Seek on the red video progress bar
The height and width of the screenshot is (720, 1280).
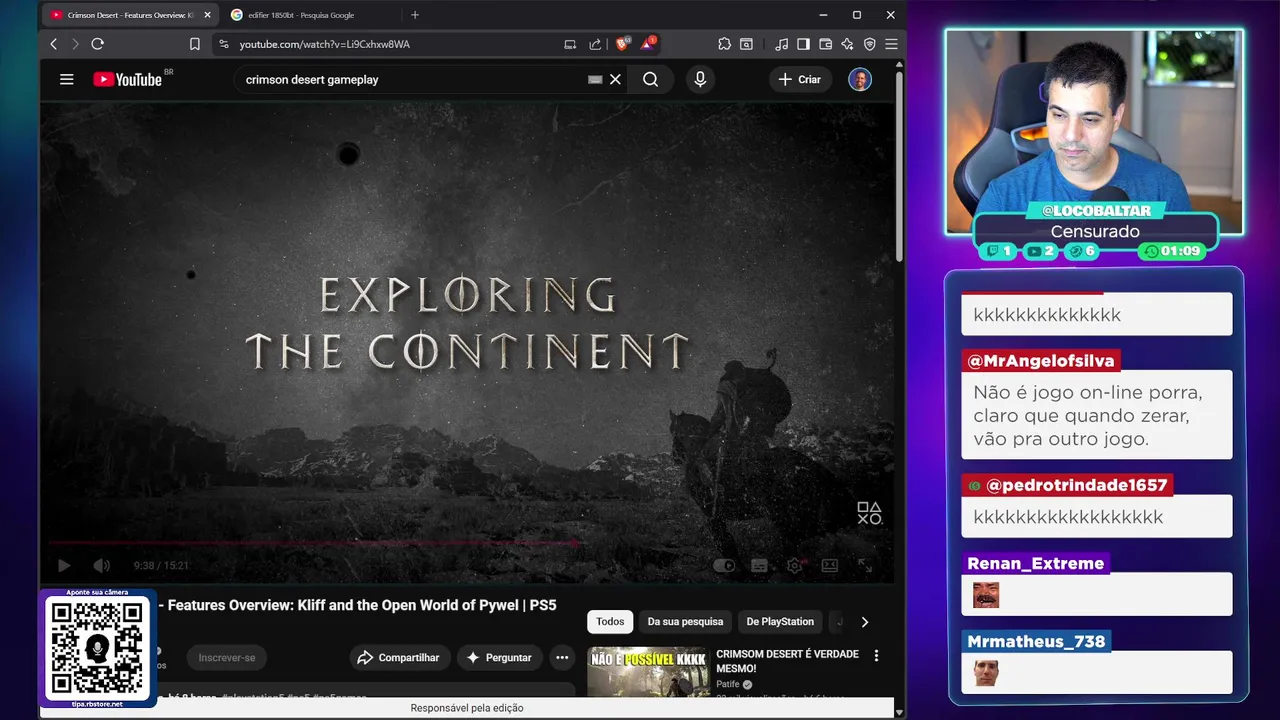467,544
